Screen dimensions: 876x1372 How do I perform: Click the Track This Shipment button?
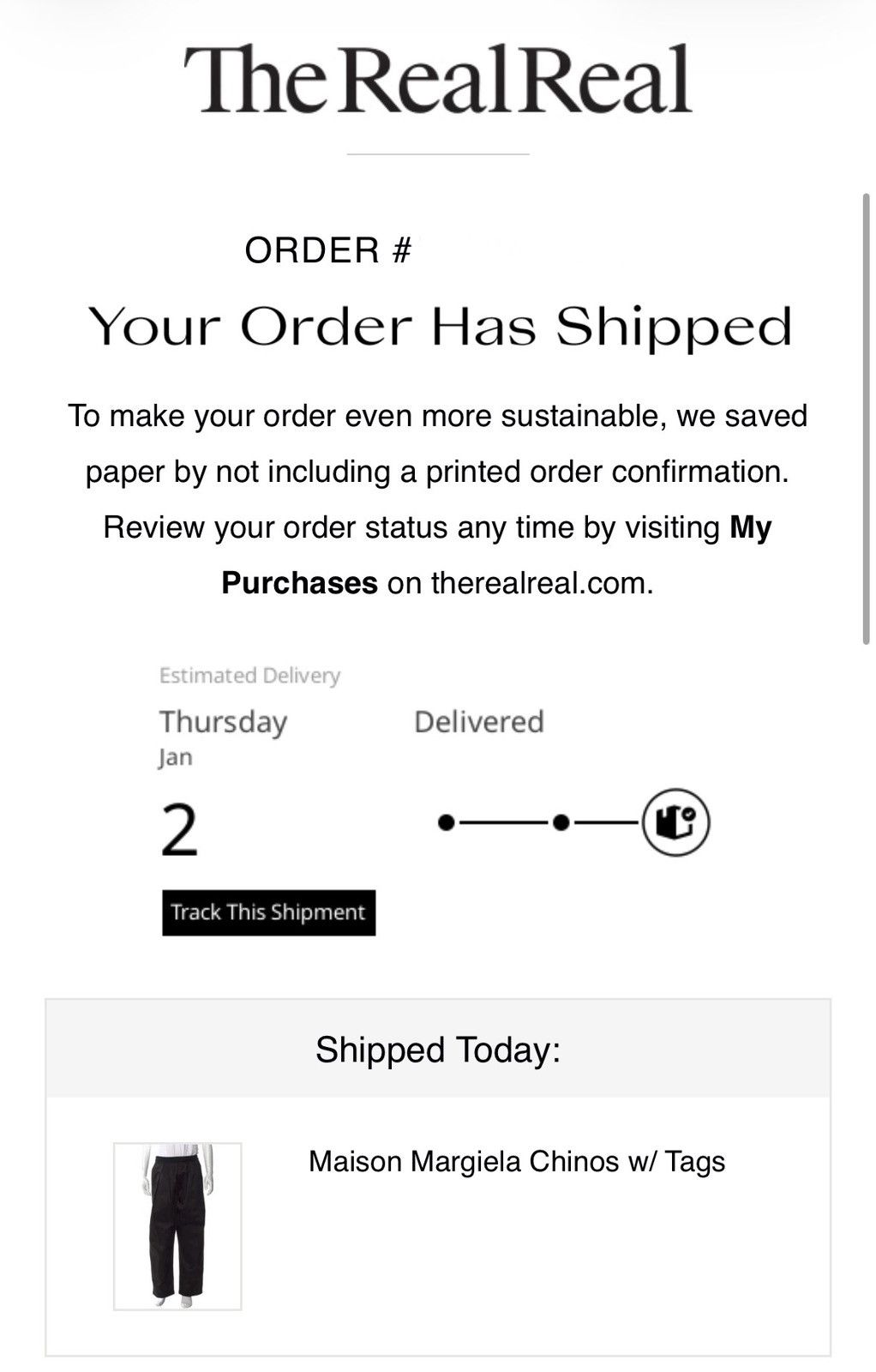tap(268, 912)
